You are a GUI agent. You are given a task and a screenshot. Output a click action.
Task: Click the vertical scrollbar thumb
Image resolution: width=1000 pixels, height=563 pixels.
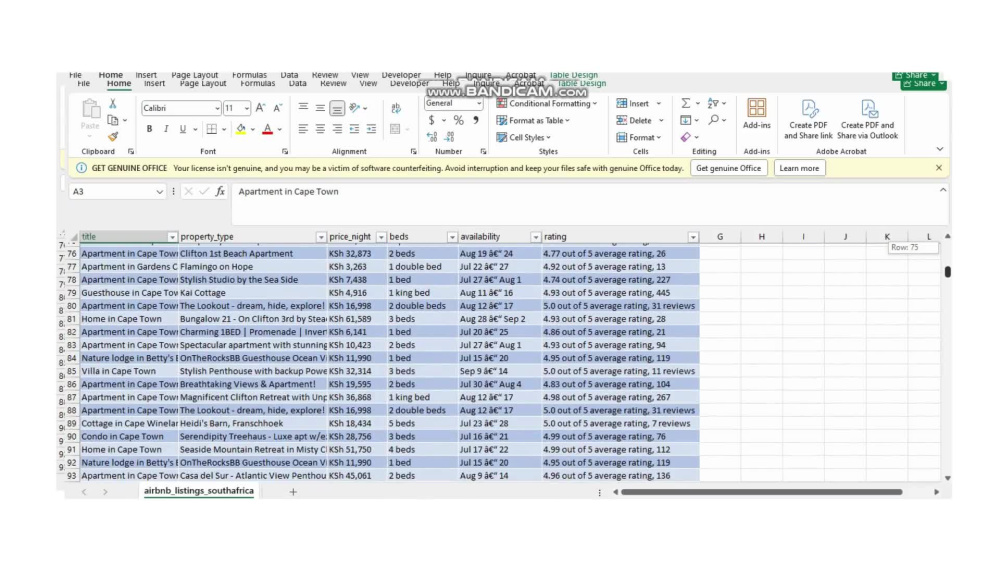tap(948, 272)
